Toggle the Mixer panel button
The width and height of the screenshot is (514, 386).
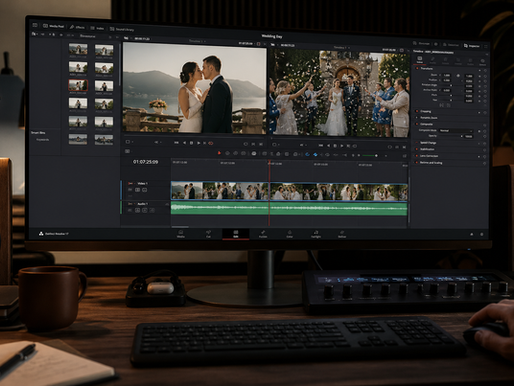(421, 43)
